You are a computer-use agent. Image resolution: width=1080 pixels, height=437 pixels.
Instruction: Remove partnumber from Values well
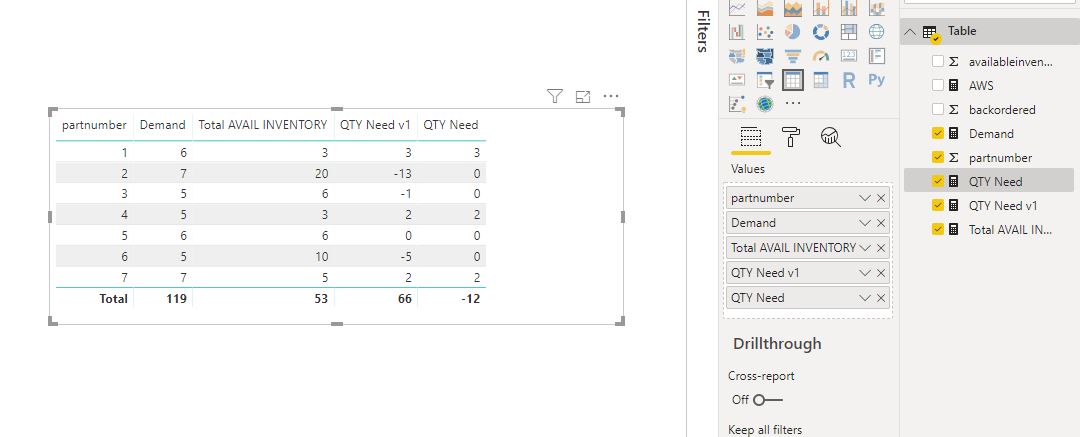coord(881,199)
